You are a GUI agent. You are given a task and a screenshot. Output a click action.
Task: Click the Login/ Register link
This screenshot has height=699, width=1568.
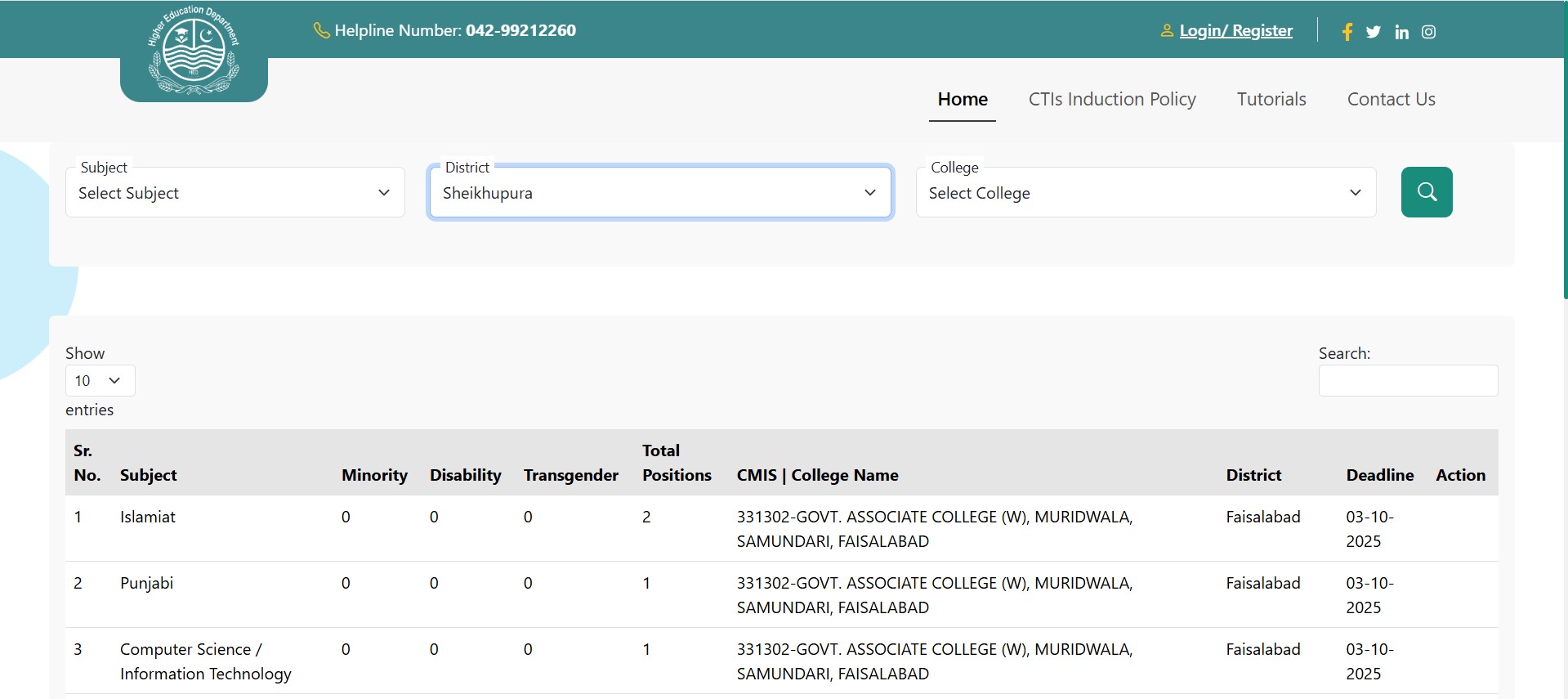(1235, 31)
